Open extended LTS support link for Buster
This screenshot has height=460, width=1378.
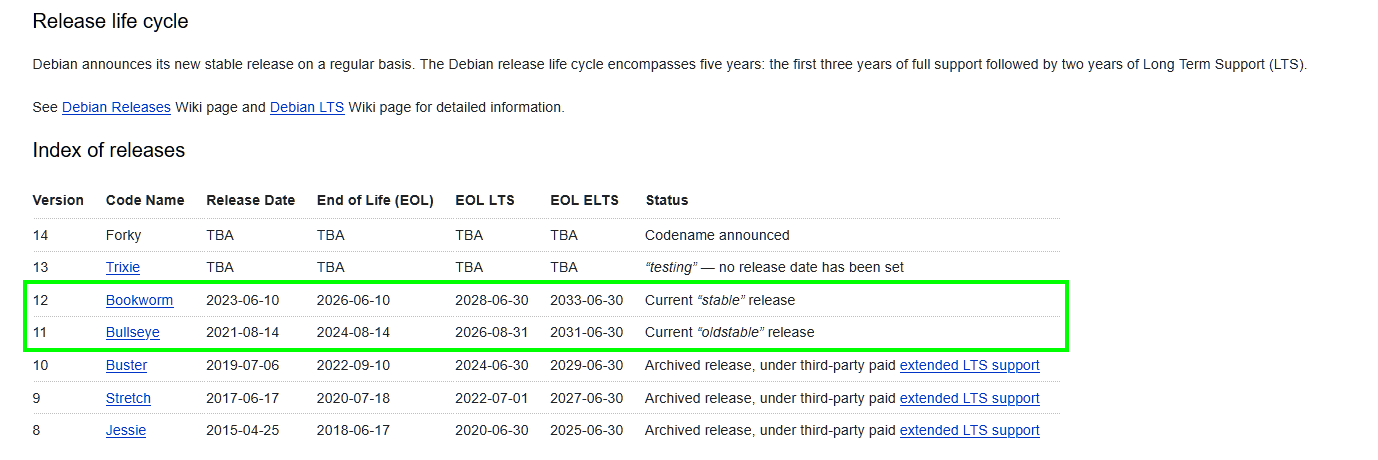coord(969,365)
